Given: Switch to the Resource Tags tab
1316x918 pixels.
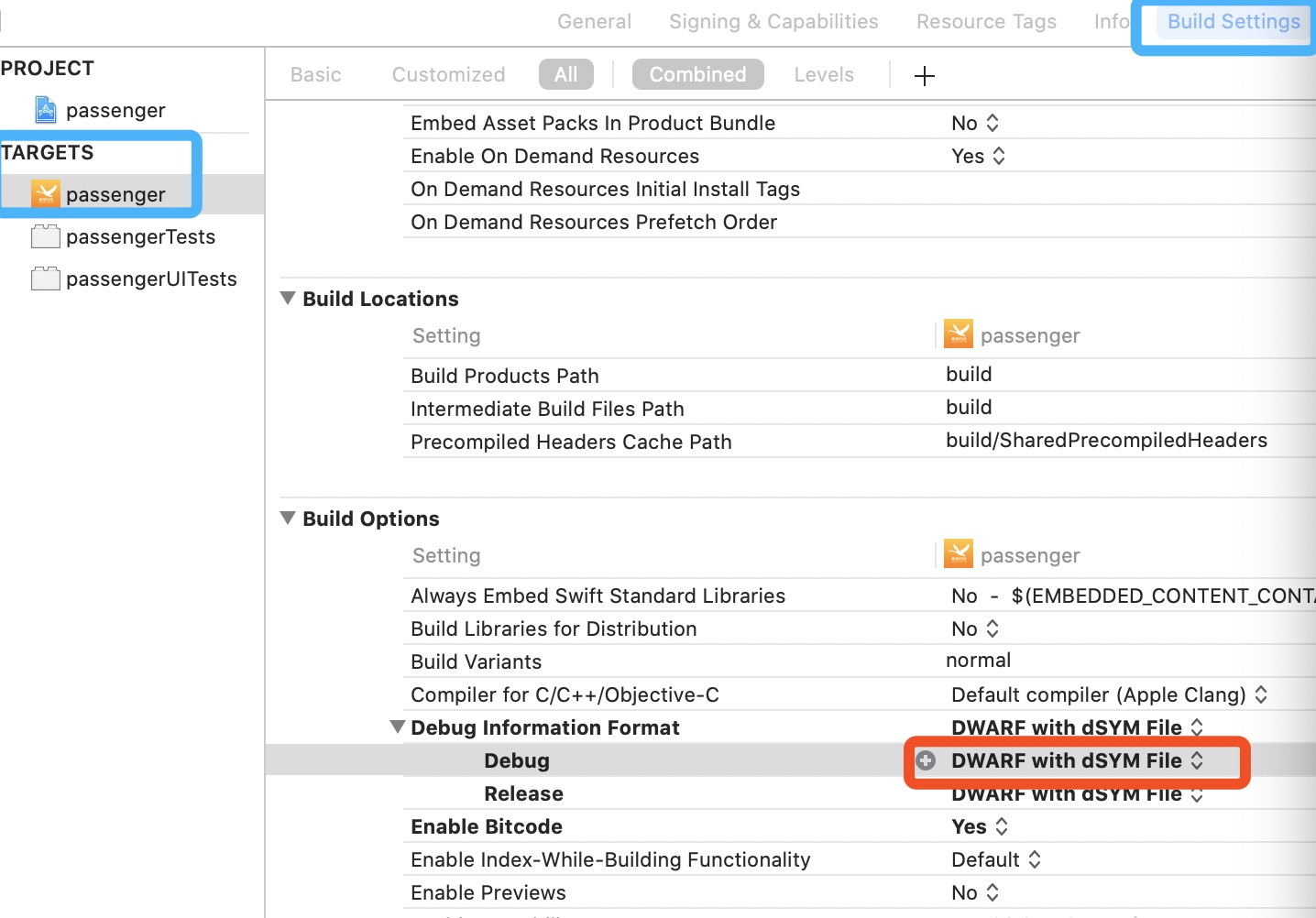Looking at the screenshot, I should [986, 22].
